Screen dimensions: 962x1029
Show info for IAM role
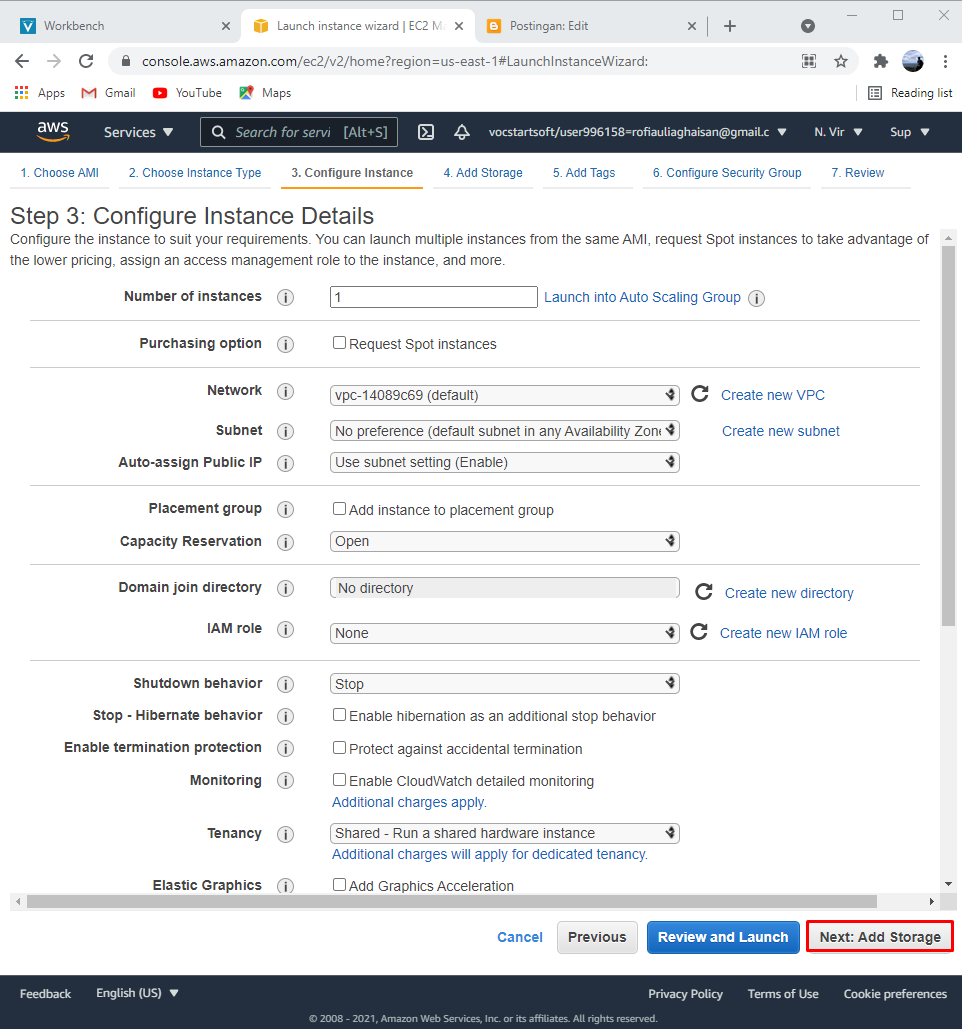click(285, 629)
